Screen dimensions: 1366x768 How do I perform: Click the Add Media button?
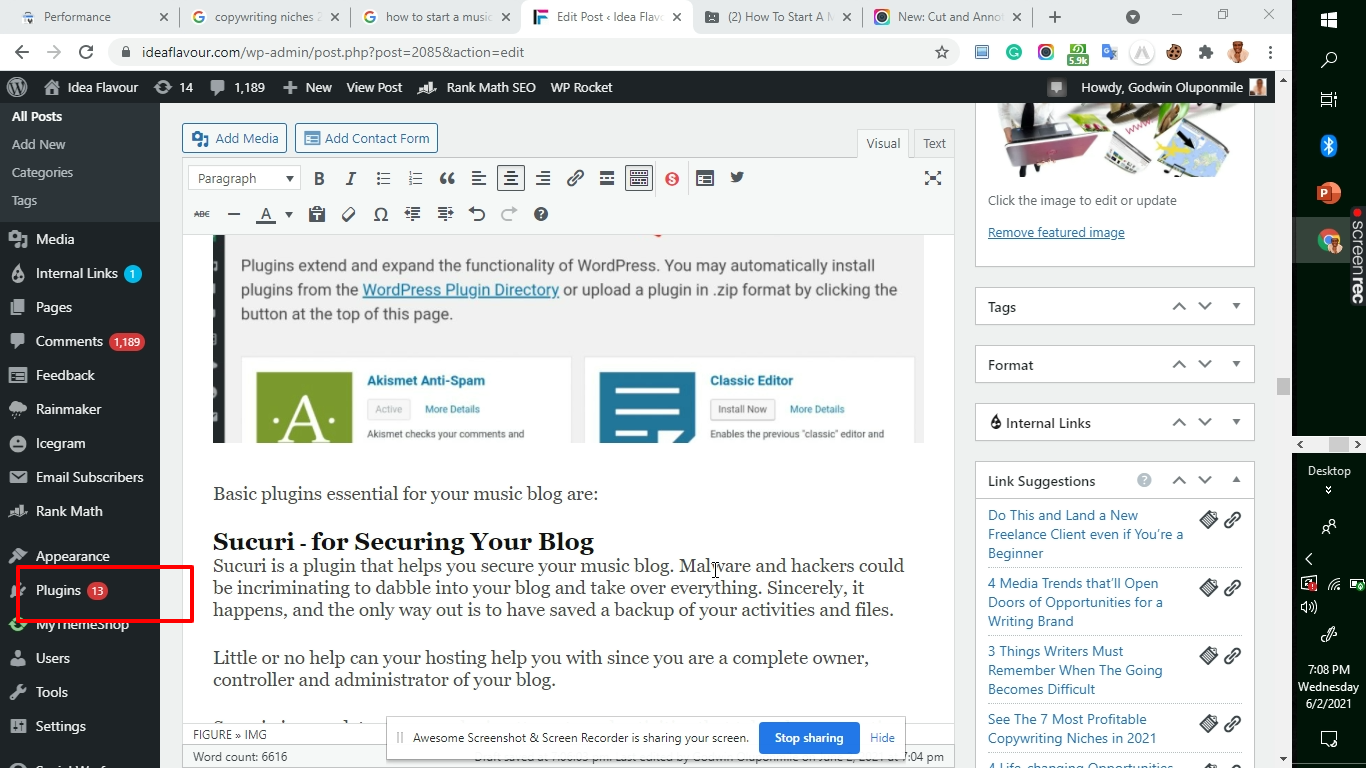pyautogui.click(x=235, y=138)
